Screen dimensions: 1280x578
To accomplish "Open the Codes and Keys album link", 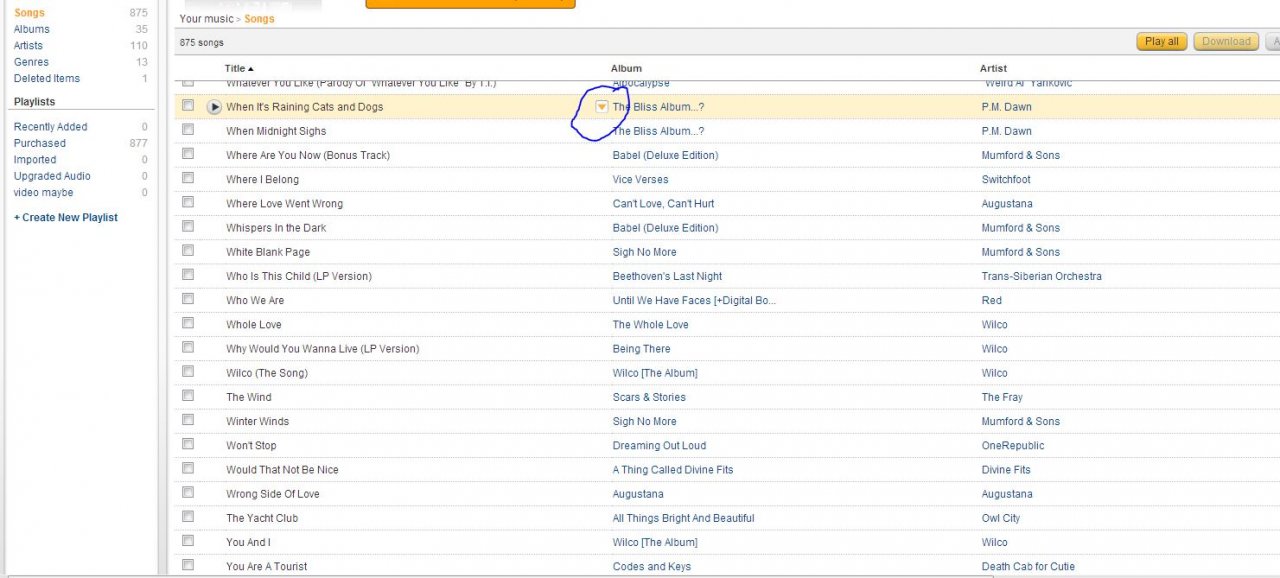I will click(652, 567).
